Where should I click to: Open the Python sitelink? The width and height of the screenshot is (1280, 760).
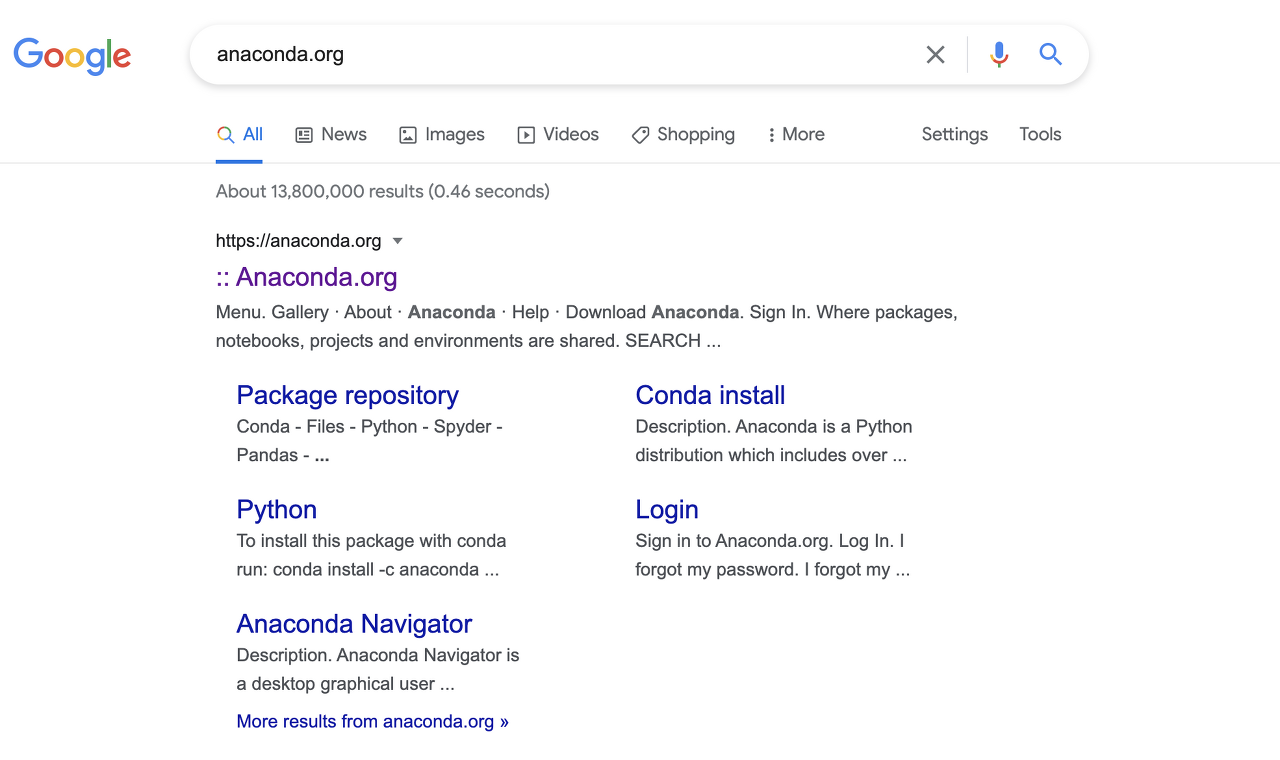(x=277, y=509)
